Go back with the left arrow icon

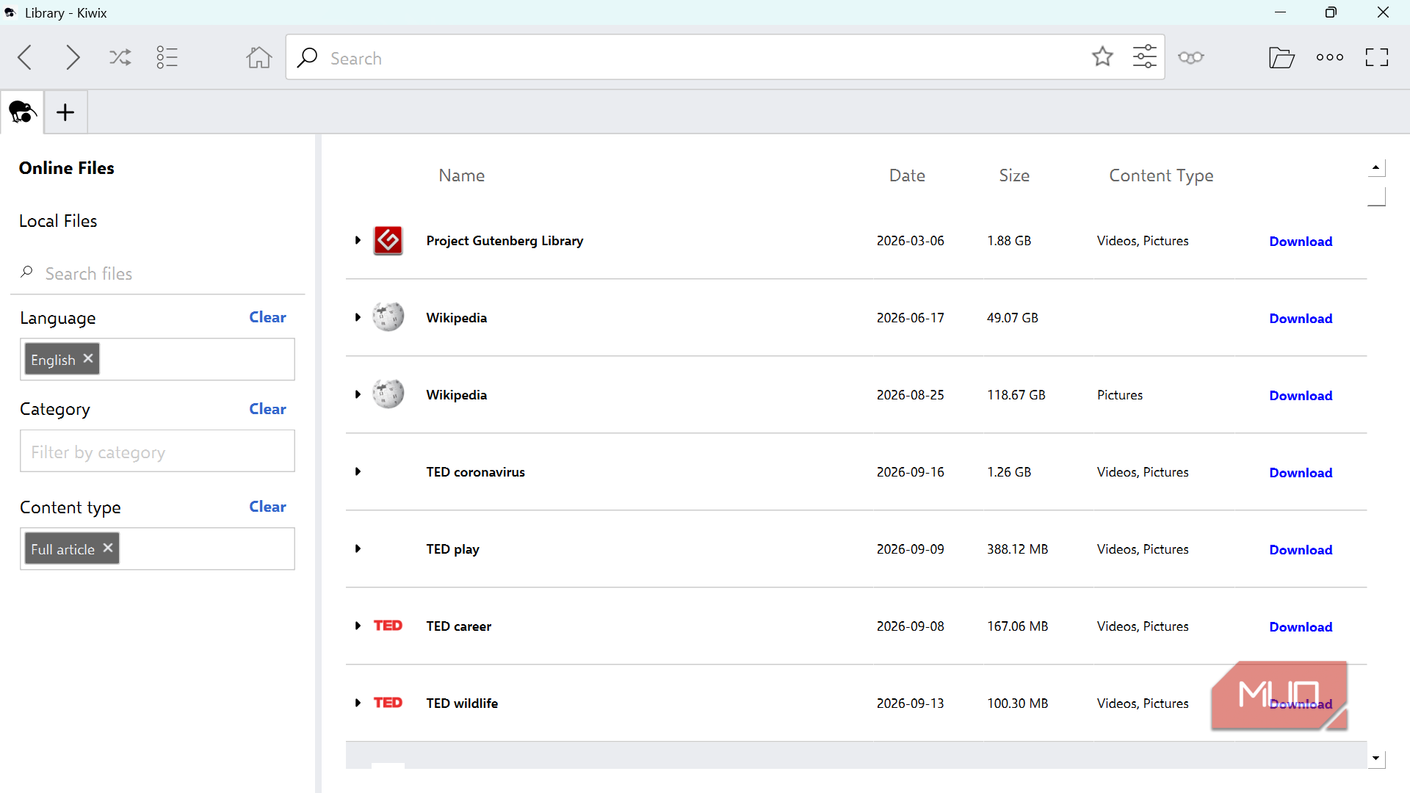point(25,58)
